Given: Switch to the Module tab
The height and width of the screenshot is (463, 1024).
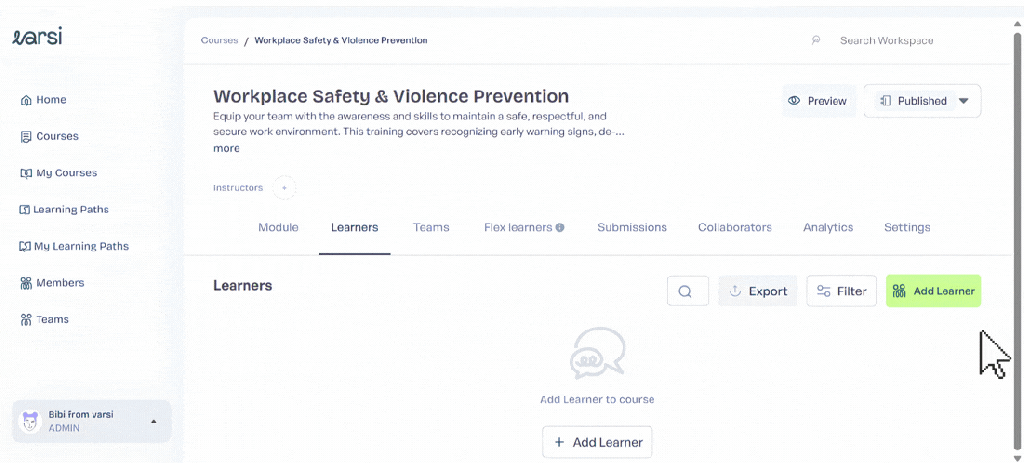Looking at the screenshot, I should (x=278, y=227).
